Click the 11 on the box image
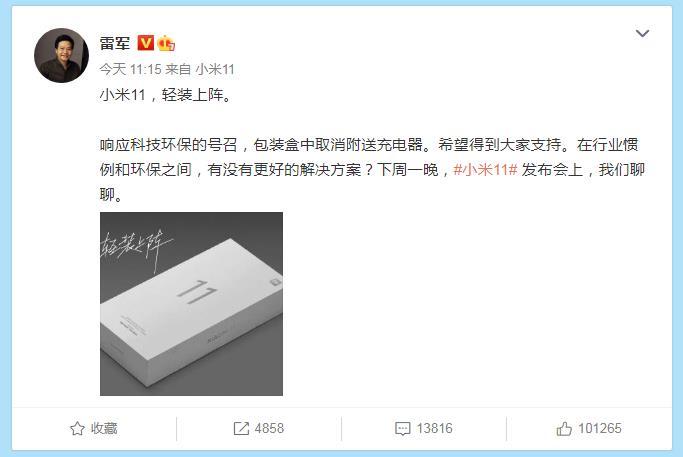Screen dimensions: 683x457 click(197, 292)
